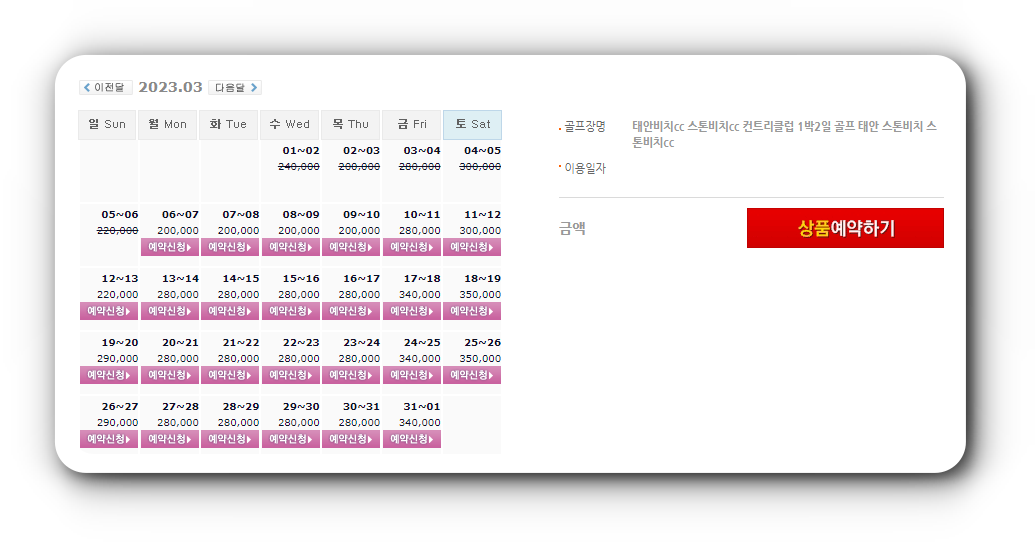Request reservation for 11~12 date

pyautogui.click(x=472, y=247)
